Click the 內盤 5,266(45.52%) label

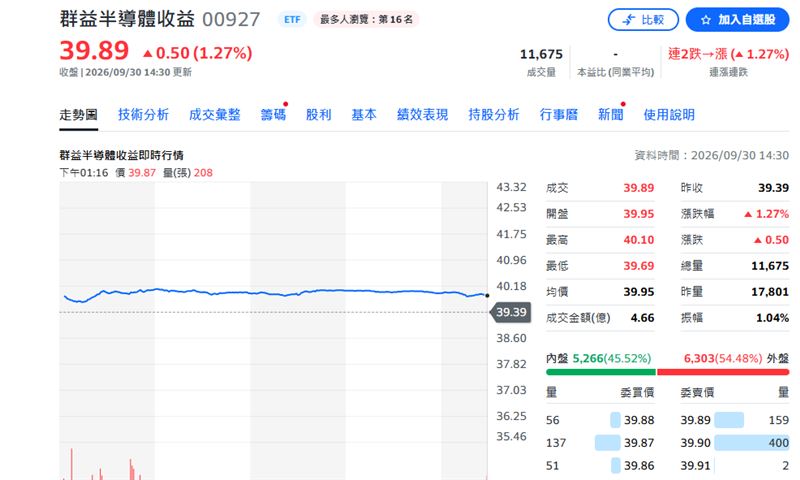click(598, 359)
